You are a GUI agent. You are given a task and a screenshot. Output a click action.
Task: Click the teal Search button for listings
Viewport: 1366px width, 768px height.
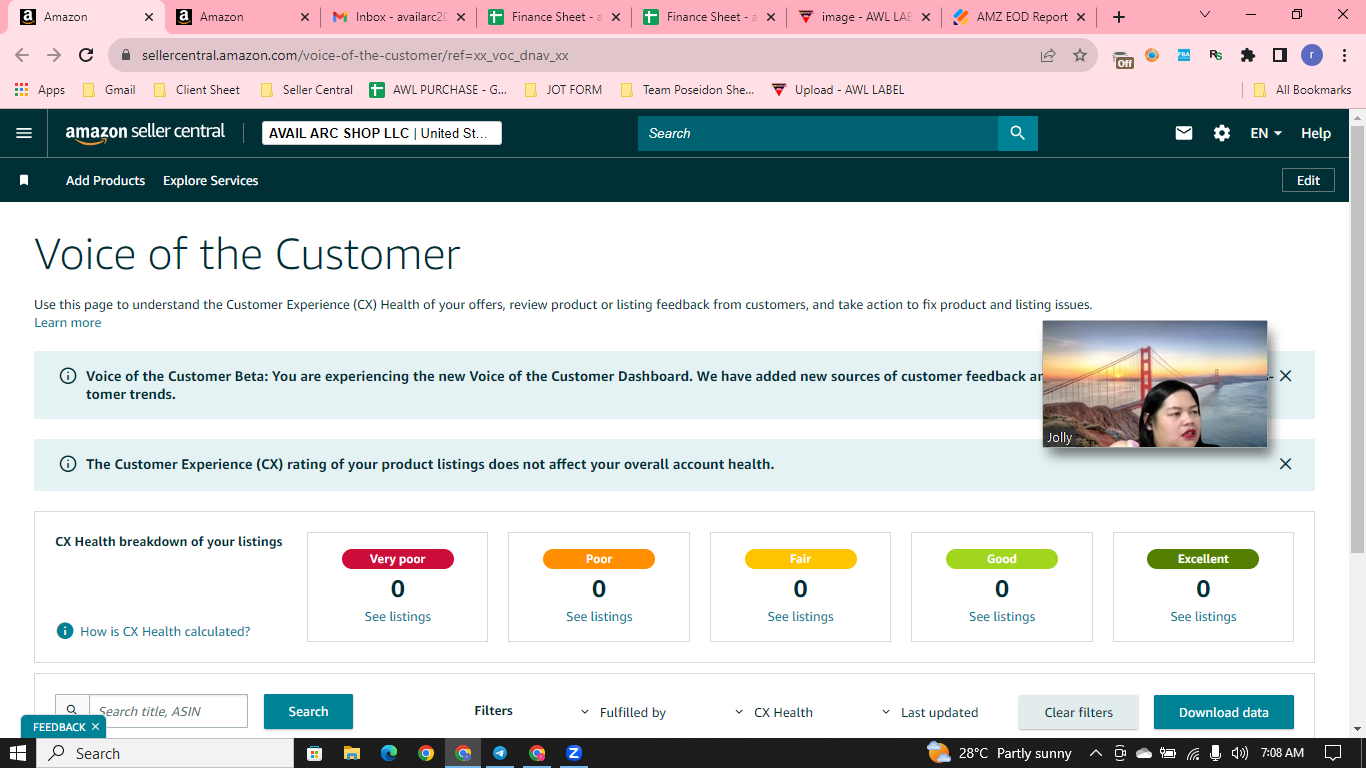click(308, 711)
